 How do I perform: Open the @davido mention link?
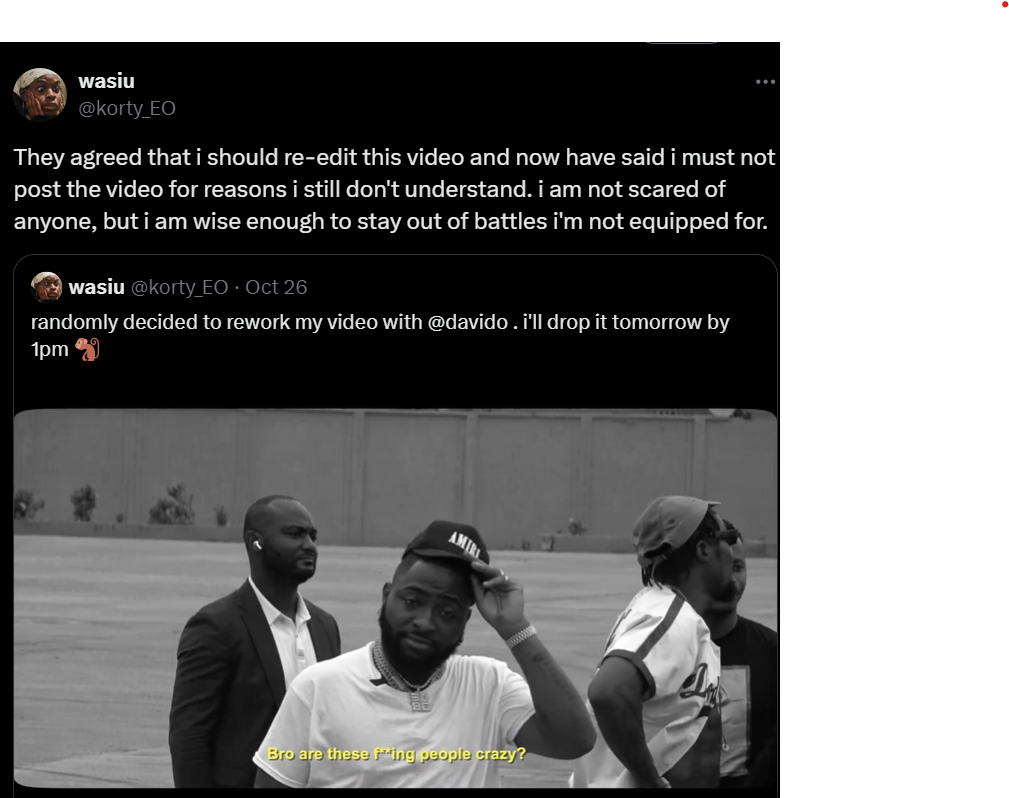[470, 323]
